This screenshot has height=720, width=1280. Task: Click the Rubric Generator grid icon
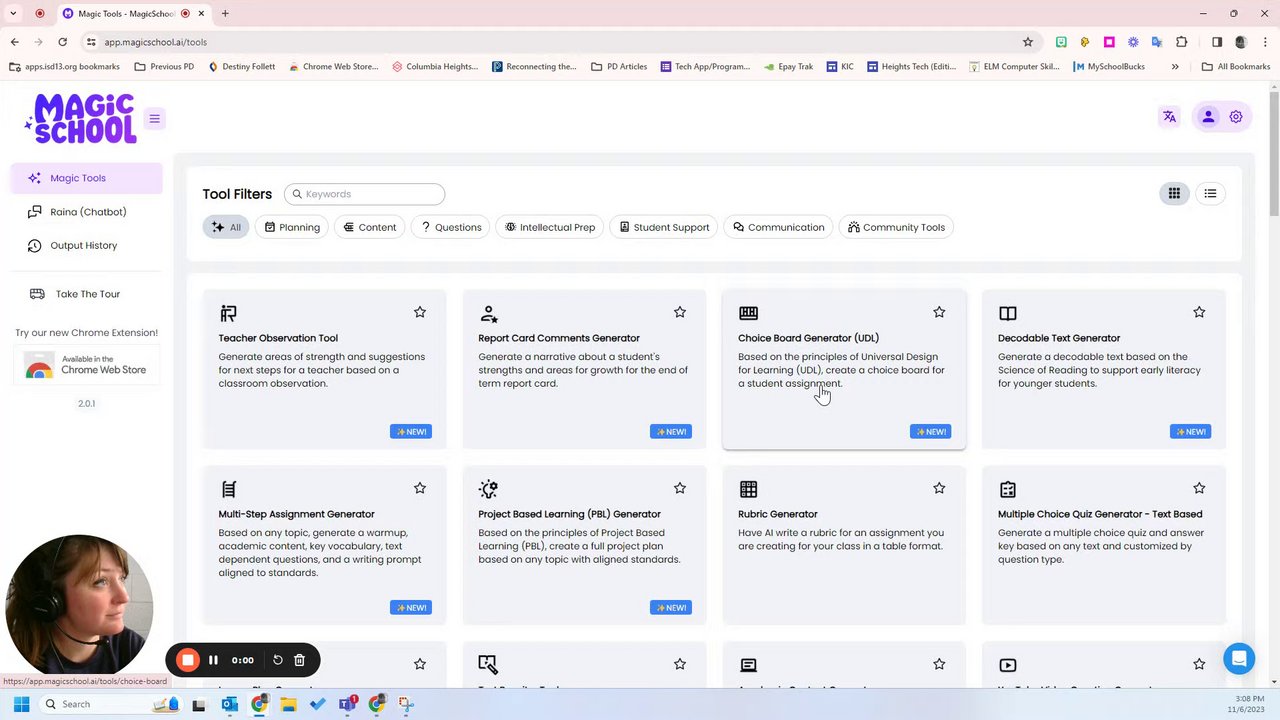pos(748,489)
